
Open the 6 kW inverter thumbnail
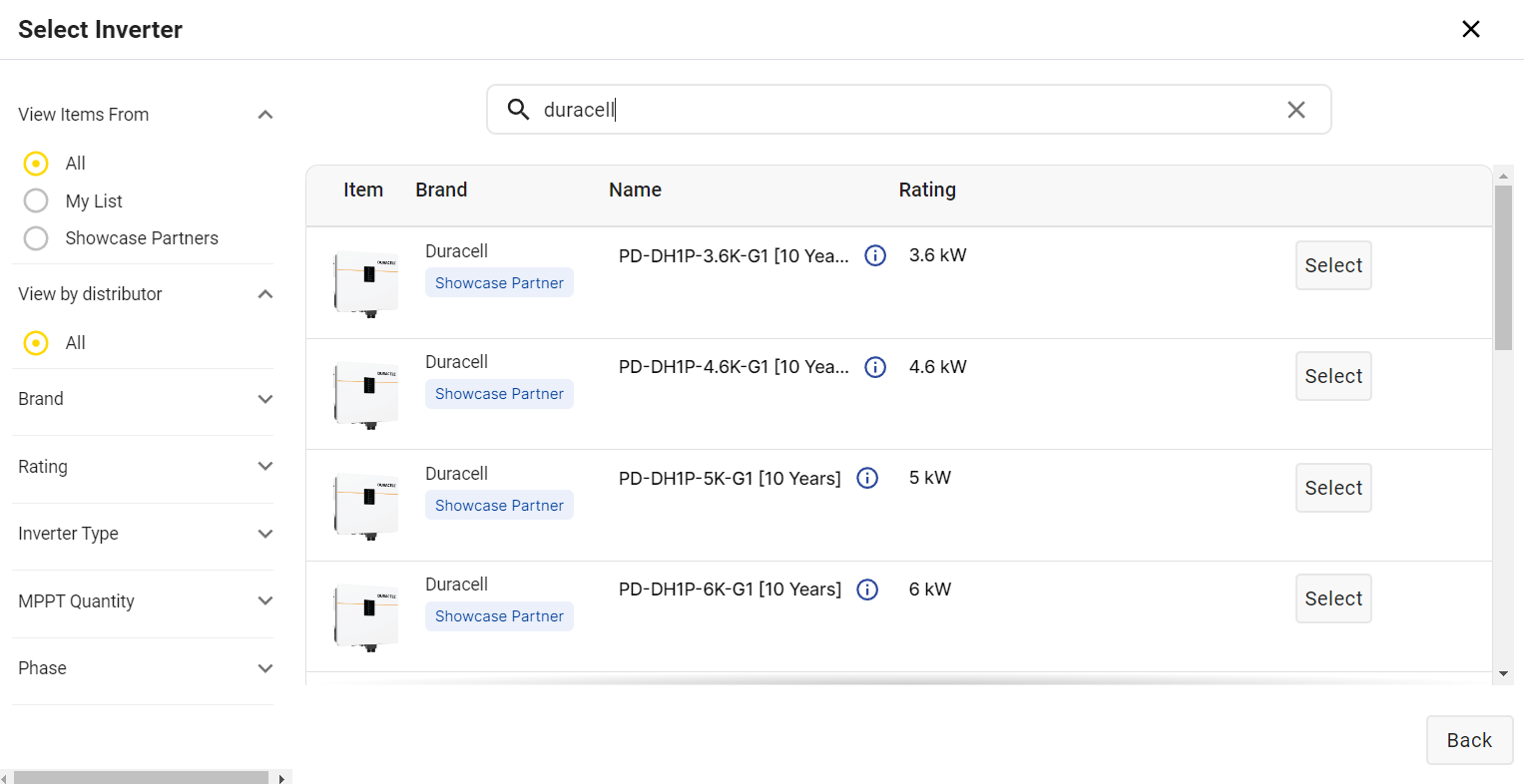pos(366,617)
